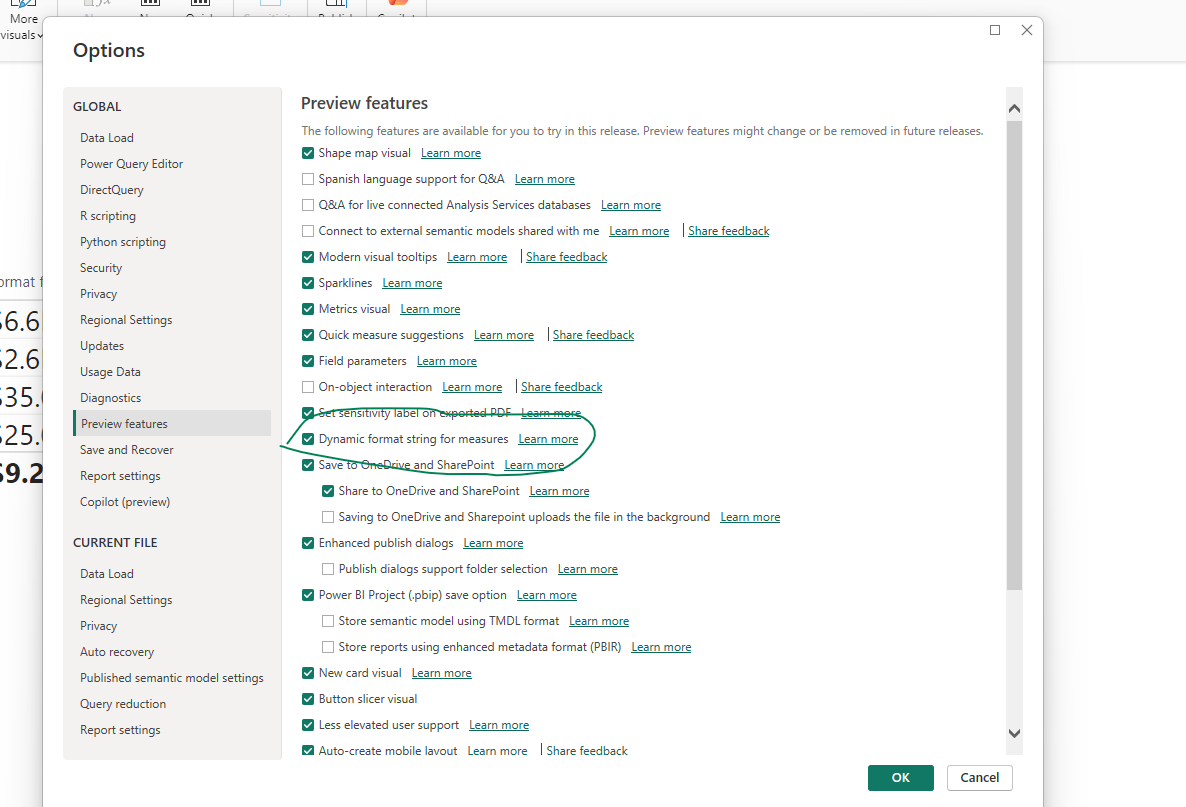Image resolution: width=1186 pixels, height=807 pixels.
Task: Select Power Query Editor options
Action: (x=132, y=163)
